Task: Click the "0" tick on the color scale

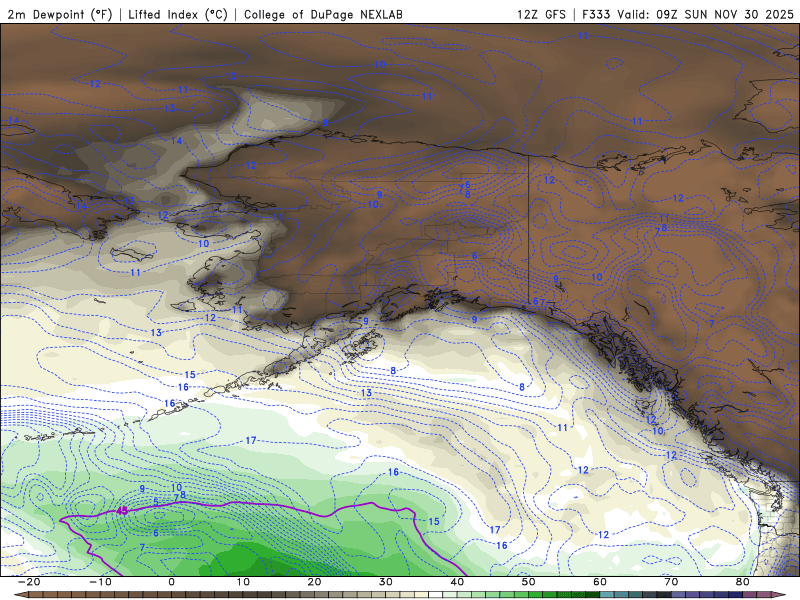Action: pyautogui.click(x=171, y=582)
